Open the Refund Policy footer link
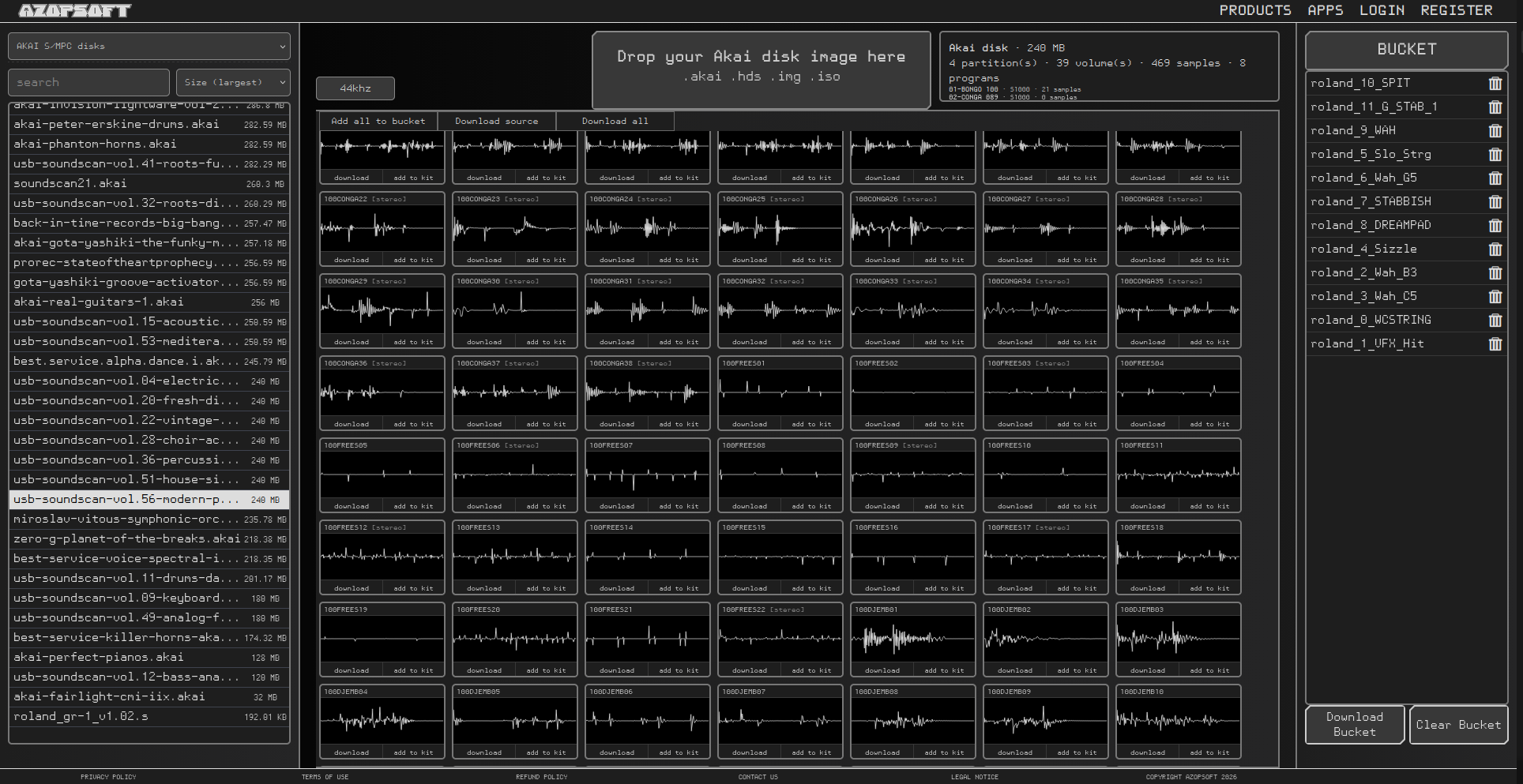 542,777
